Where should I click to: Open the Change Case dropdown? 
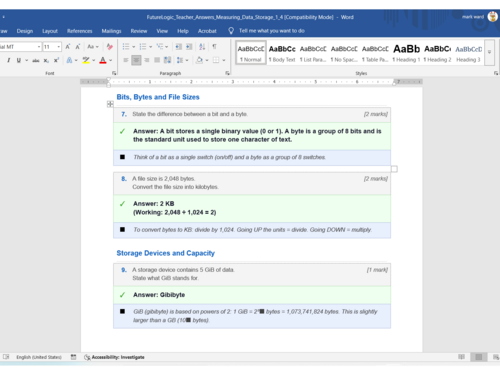[x=93, y=47]
